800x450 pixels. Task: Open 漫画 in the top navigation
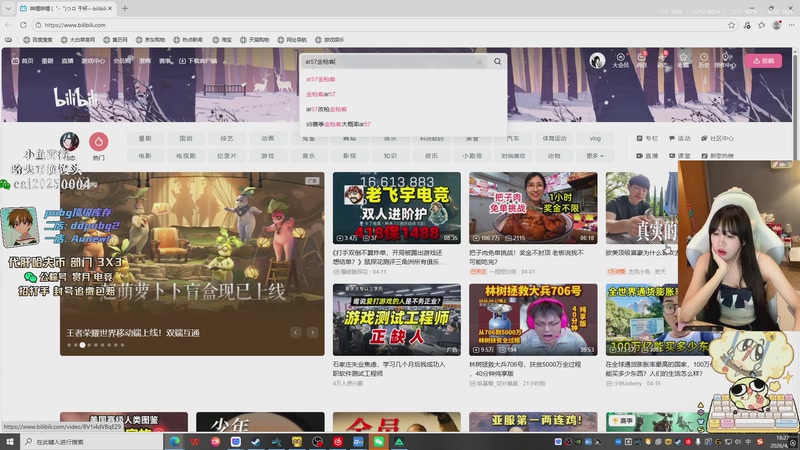[x=145, y=61]
